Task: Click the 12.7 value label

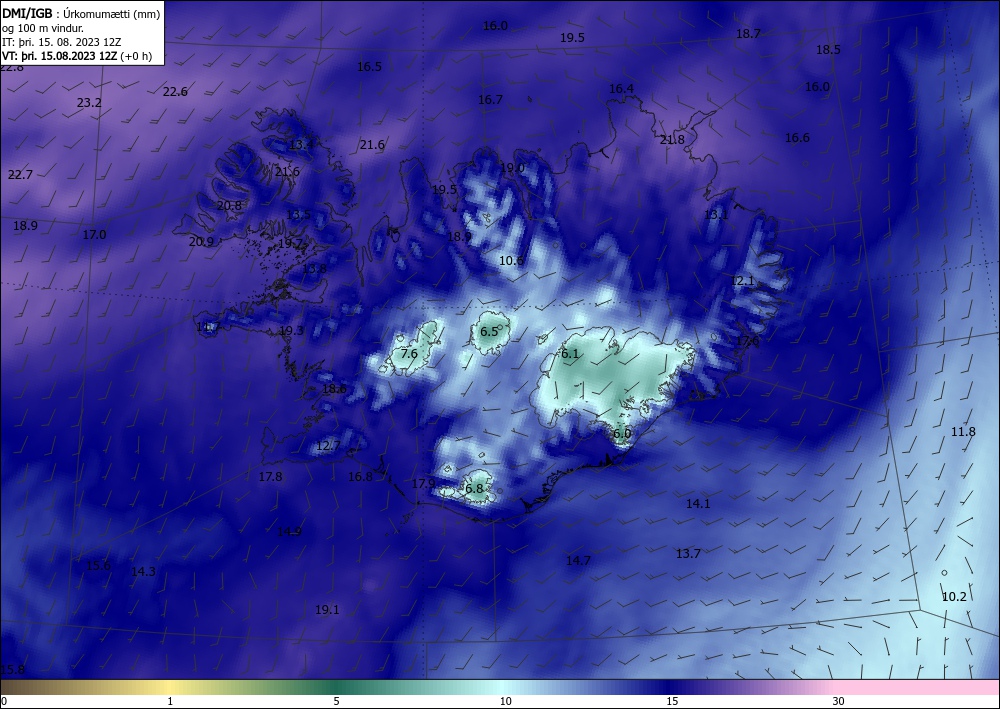Action: (328, 446)
